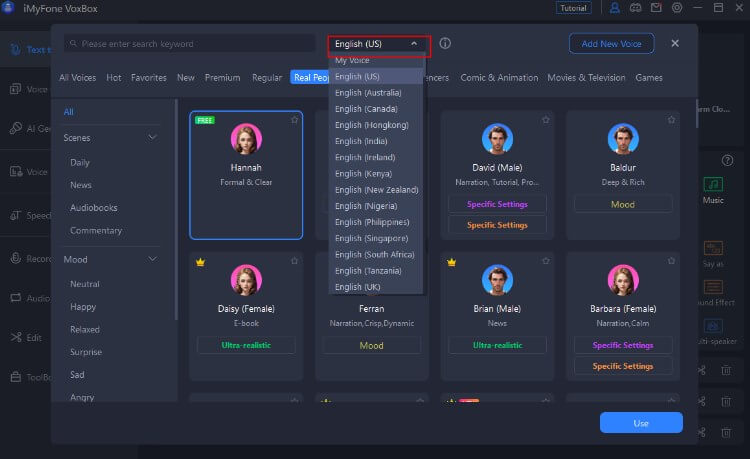The image size is (750, 459).
Task: Click the Record microphone sidebar icon
Action: coord(16,258)
